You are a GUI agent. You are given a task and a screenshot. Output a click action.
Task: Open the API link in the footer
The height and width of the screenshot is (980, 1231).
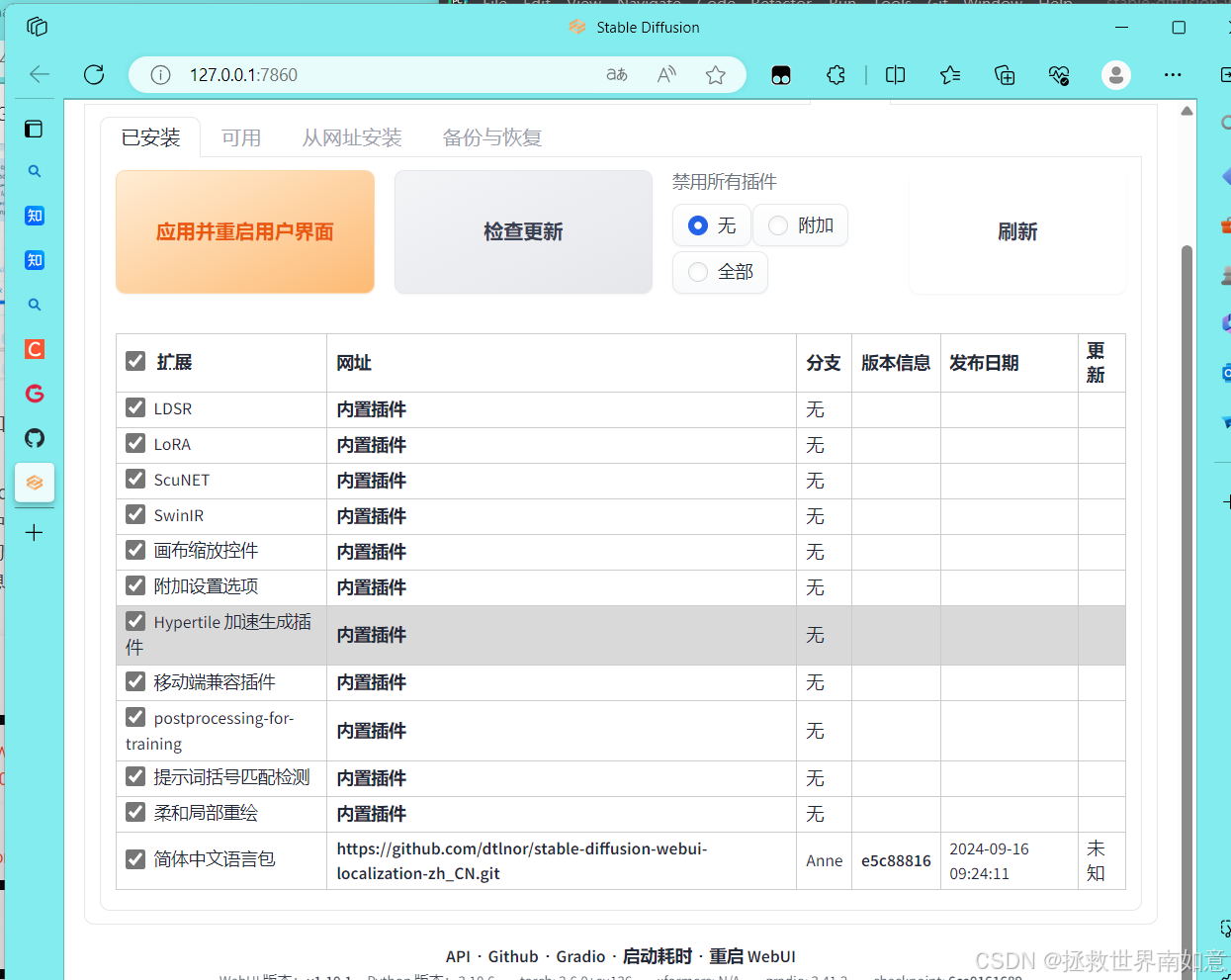(x=458, y=956)
